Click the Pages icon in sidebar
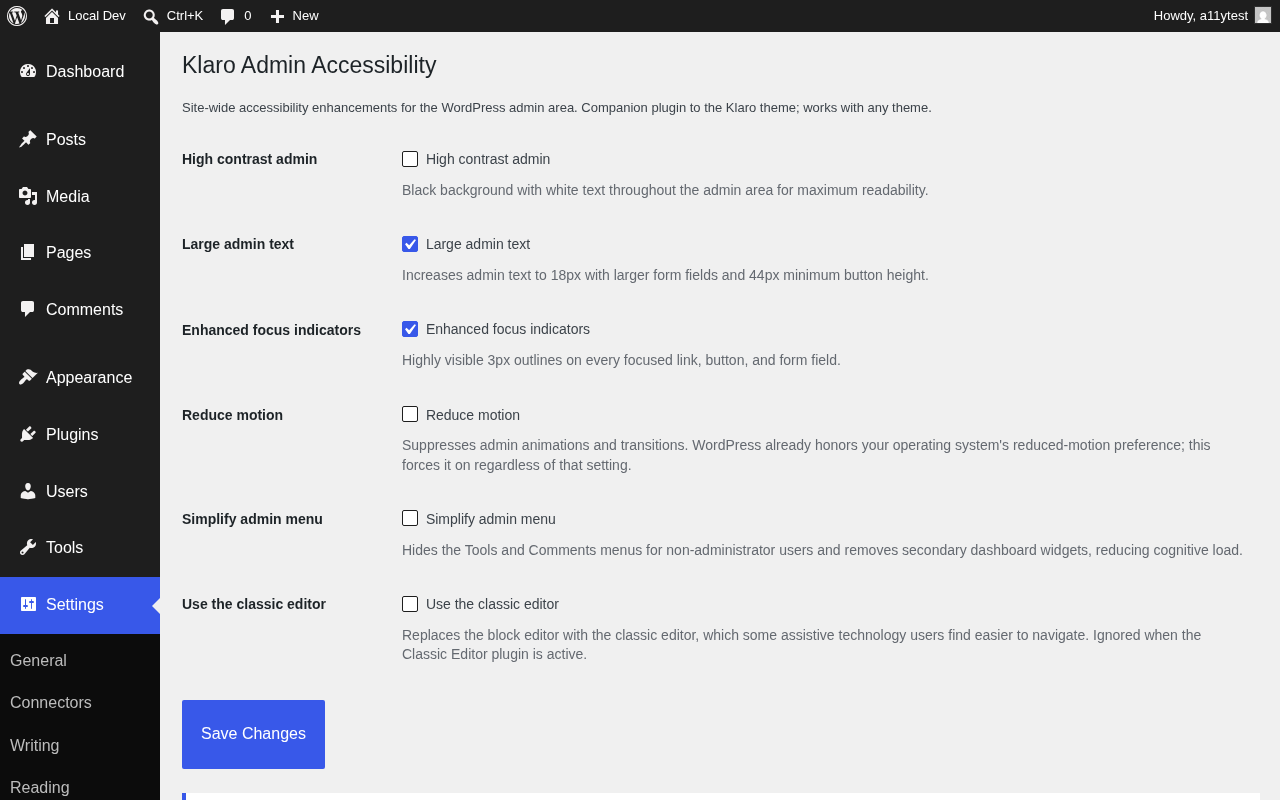Viewport: 1280px width, 800px height. 28,252
